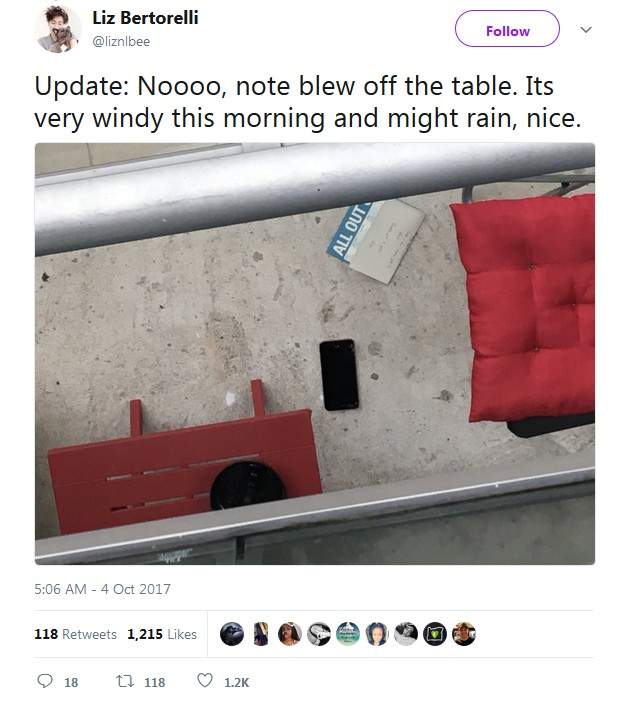
Task: Like the tweet with heart icon
Action: (x=205, y=680)
